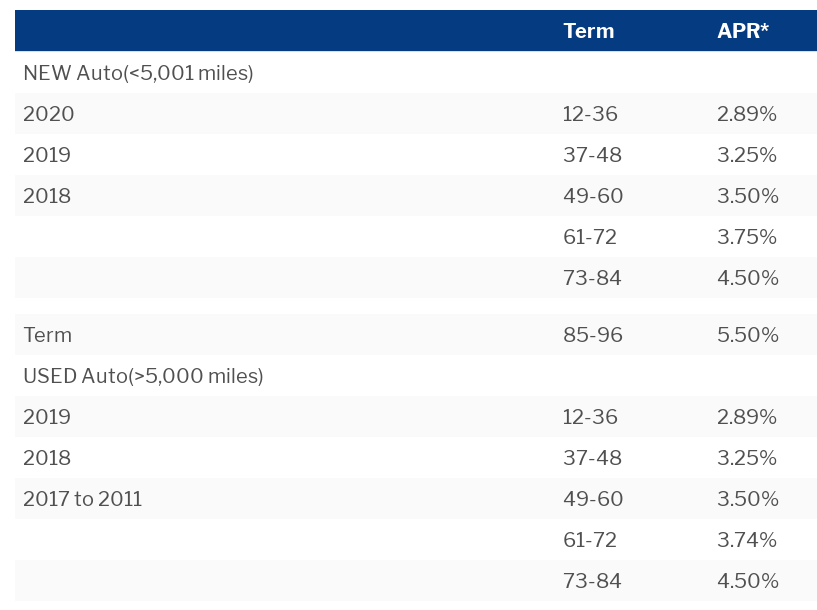The width and height of the screenshot is (817, 610).
Task: Click 2018 under NEW Auto section
Action: [47, 196]
